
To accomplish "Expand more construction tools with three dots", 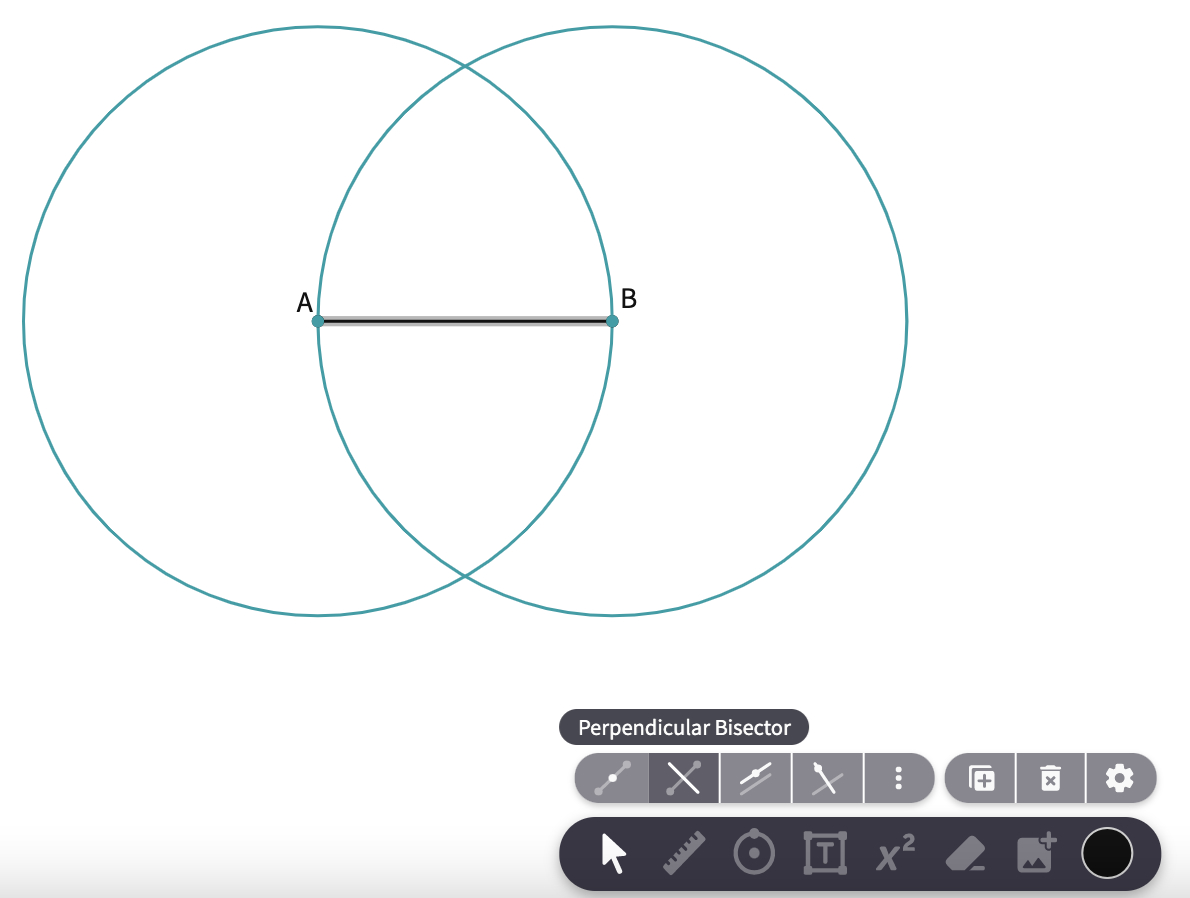I will 899,778.
